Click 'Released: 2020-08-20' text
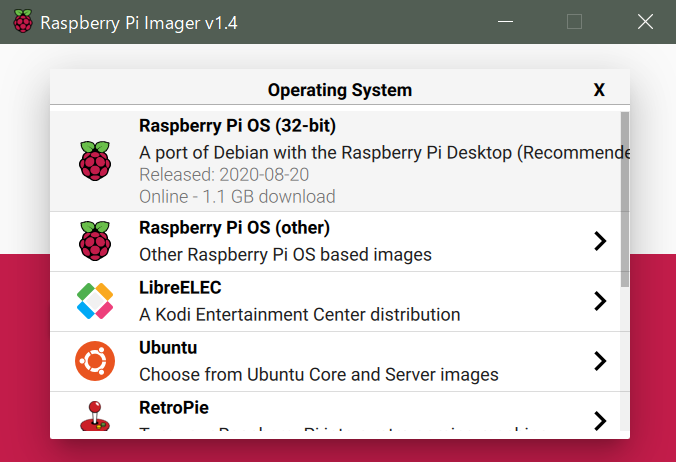 coord(224,175)
